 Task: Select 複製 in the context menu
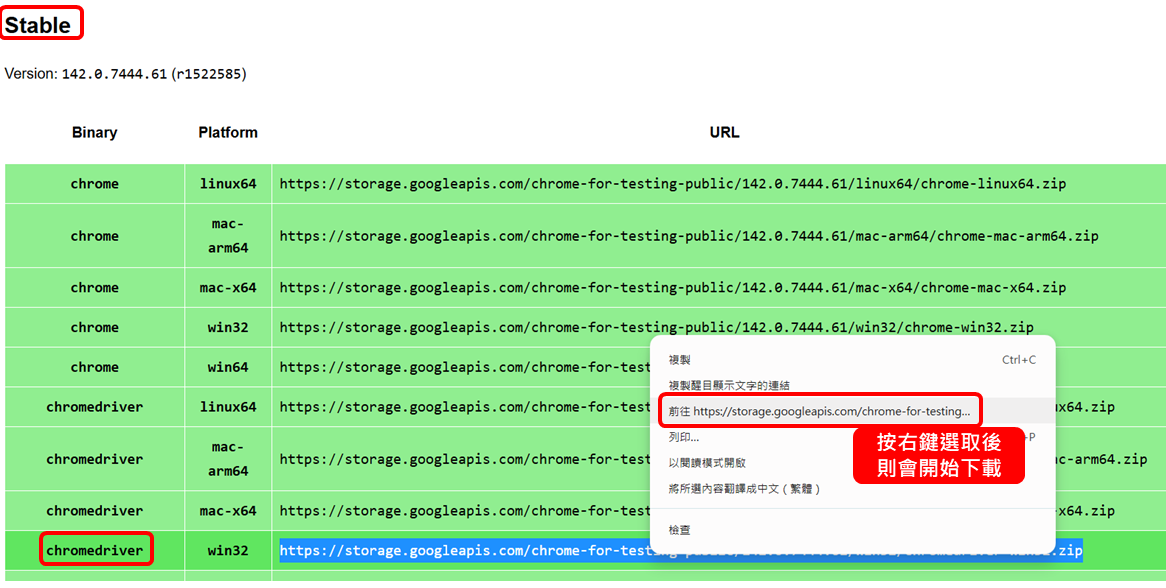[x=680, y=360]
